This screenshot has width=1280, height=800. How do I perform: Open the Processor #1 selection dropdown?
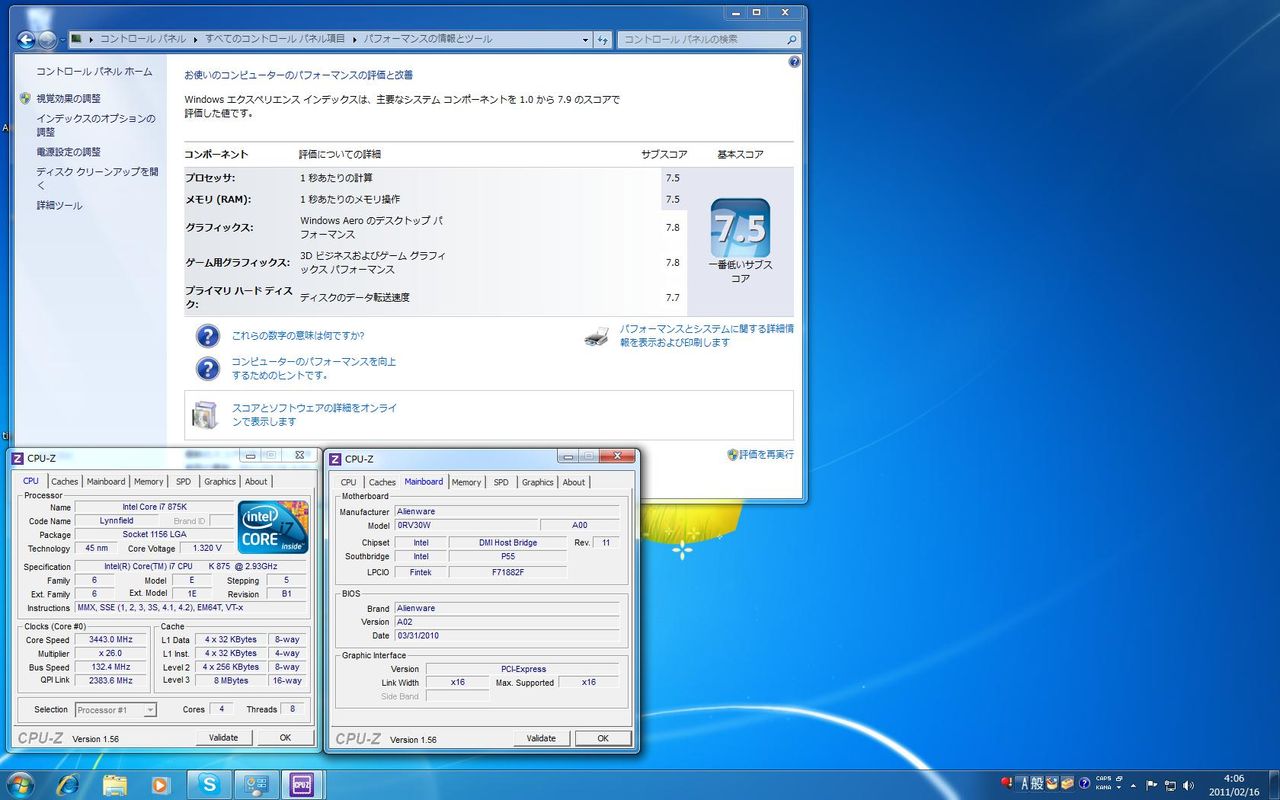[116, 710]
